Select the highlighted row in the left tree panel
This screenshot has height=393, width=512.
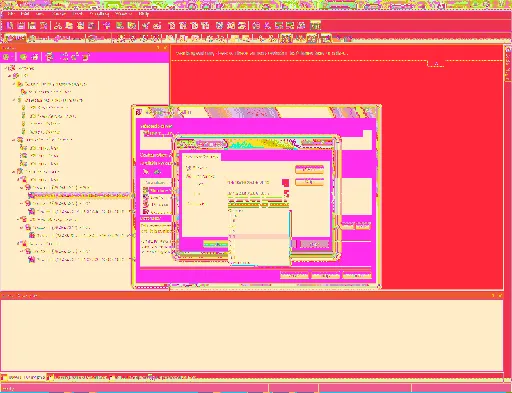pos(82,195)
